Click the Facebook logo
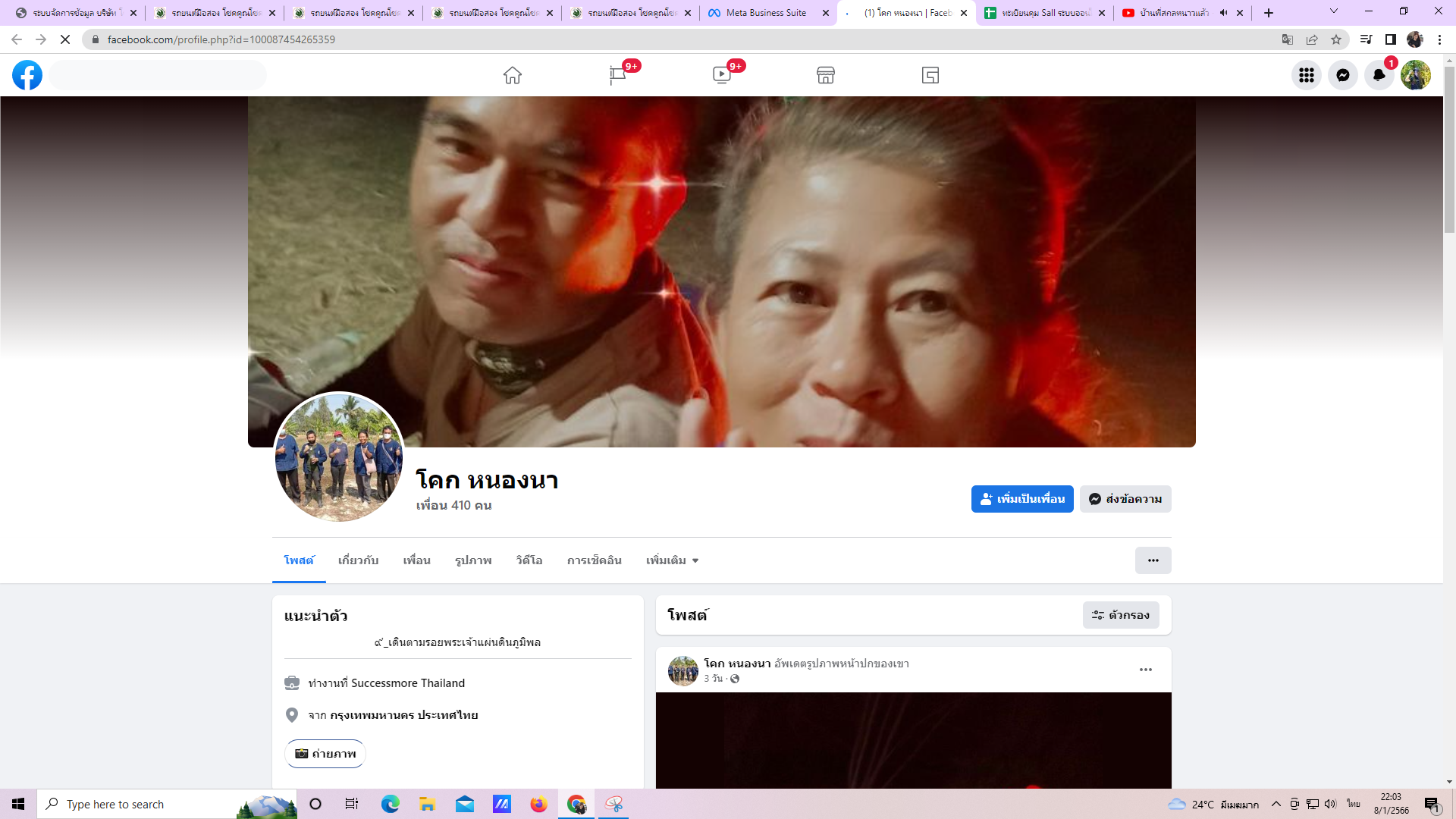This screenshot has height=819, width=1456. point(27,75)
